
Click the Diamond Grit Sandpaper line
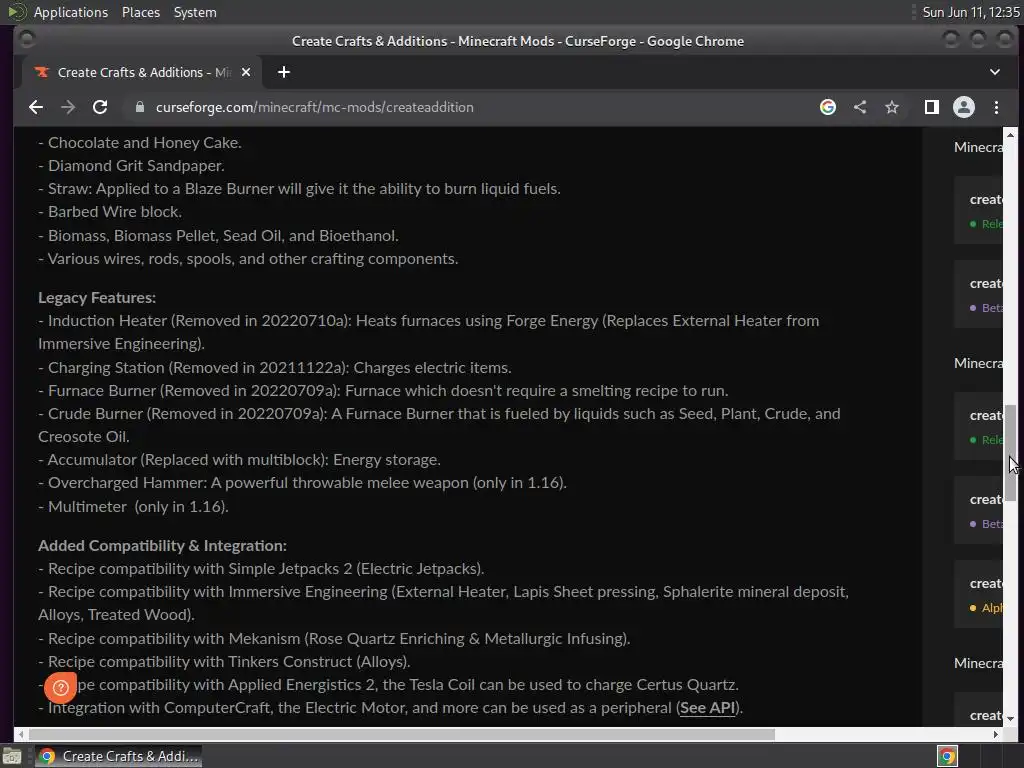point(131,166)
